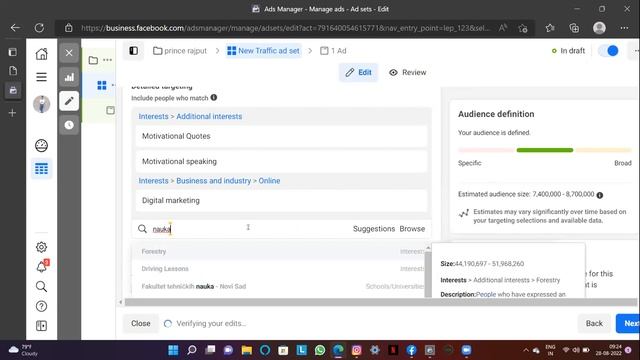Viewport: 640px width, 360px height.
Task: Click the toggle panel icon at sidebar bottom
Action: pyautogui.click(x=41, y=326)
